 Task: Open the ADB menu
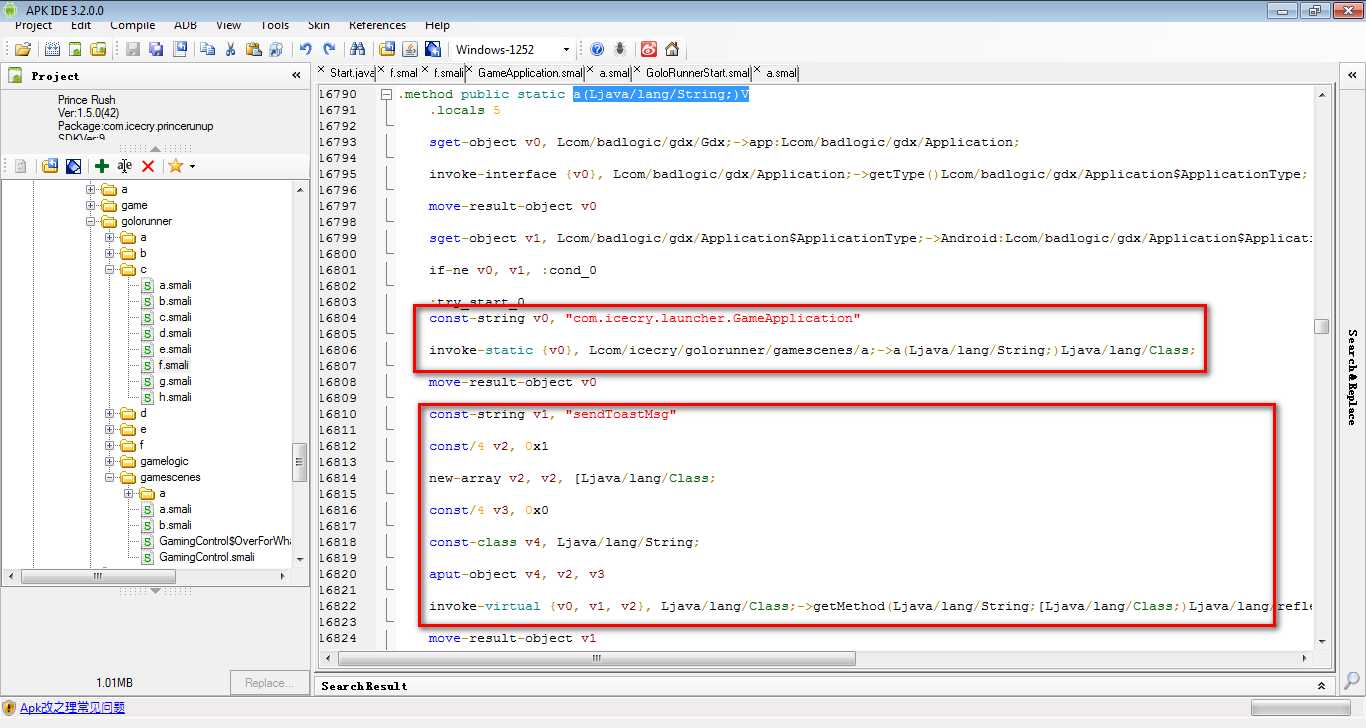coord(186,25)
